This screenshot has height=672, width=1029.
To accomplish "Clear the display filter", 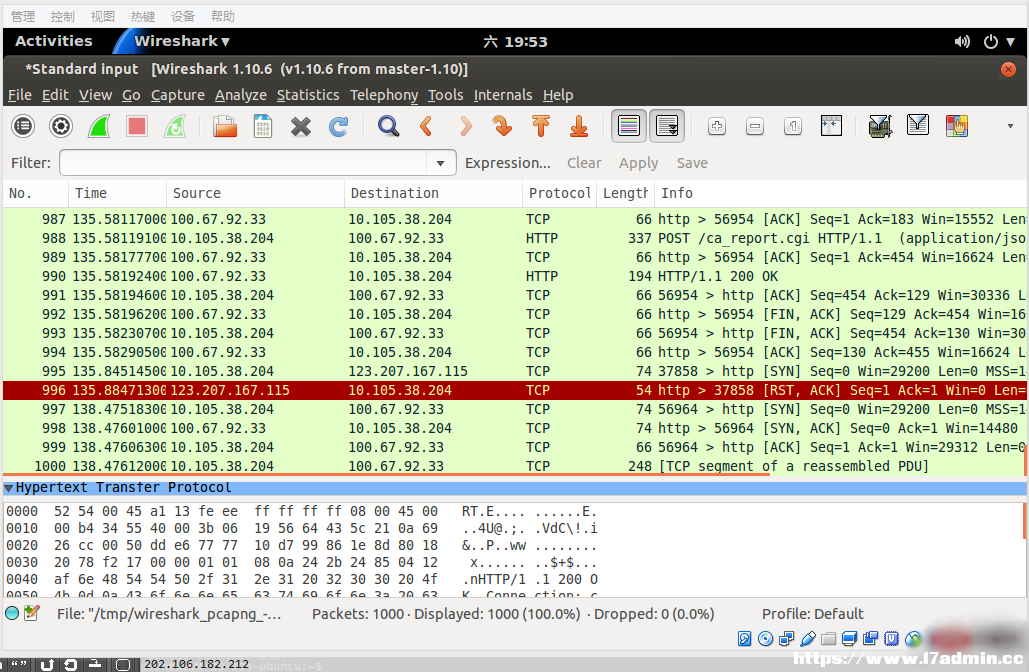I will [584, 163].
